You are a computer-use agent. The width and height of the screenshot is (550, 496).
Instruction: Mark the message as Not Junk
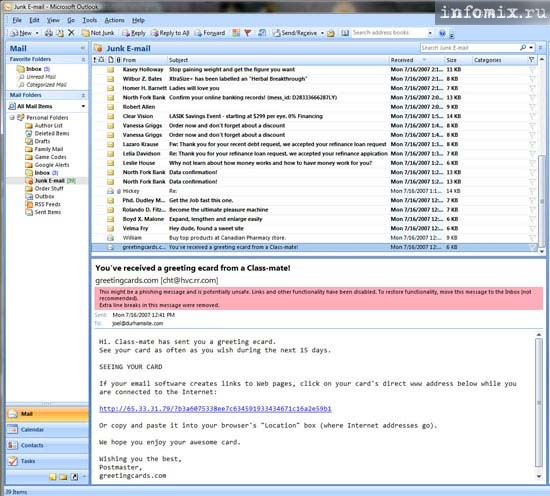pyautogui.click(x=98, y=33)
